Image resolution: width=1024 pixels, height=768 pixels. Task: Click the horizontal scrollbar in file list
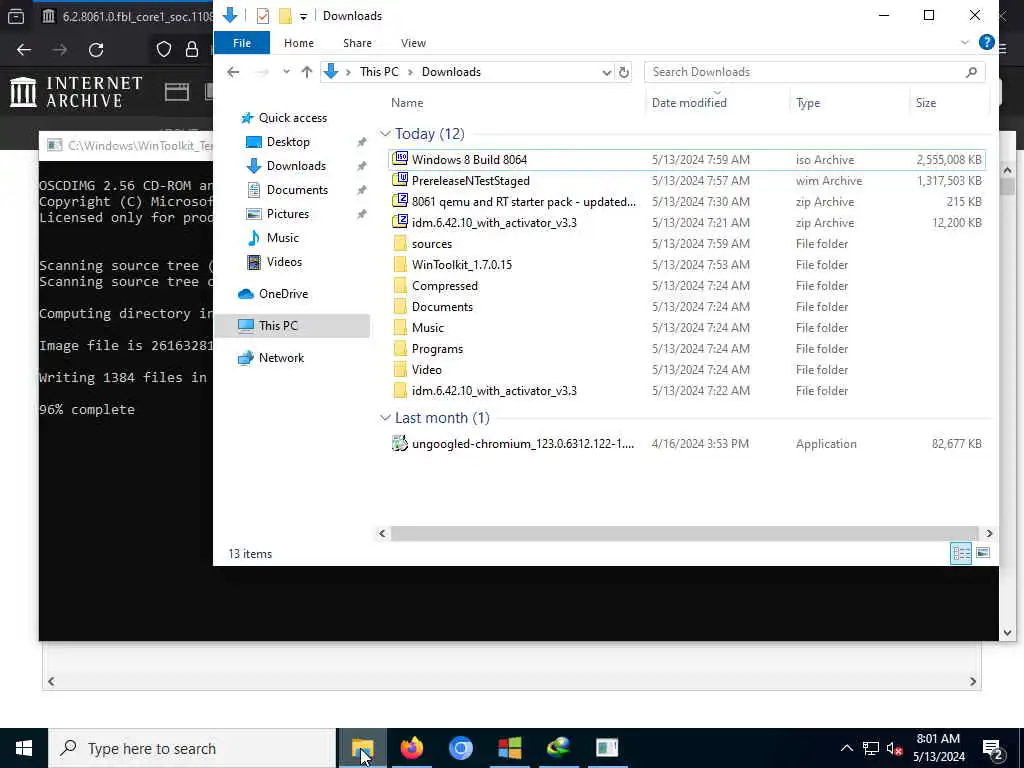click(684, 534)
